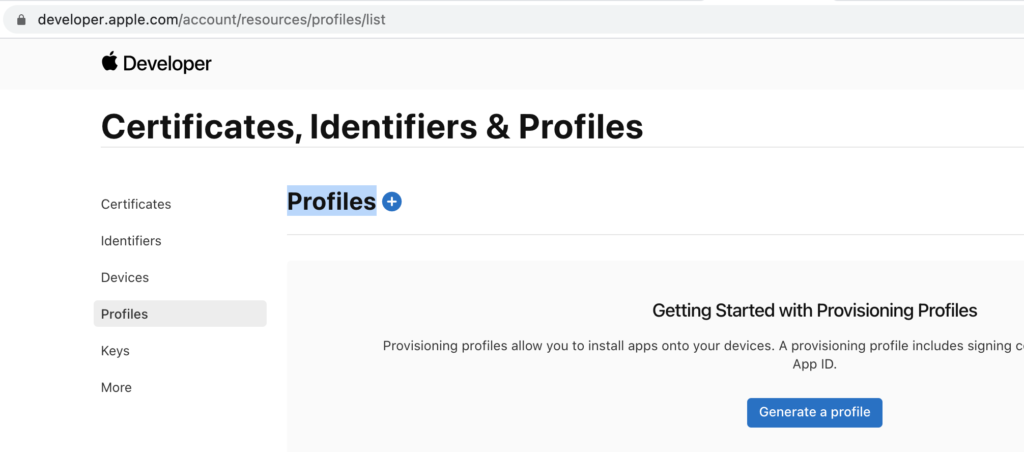Select the highlighted Profiles sidebar item
Viewport: 1024px width, 452px height.
pyautogui.click(x=180, y=314)
